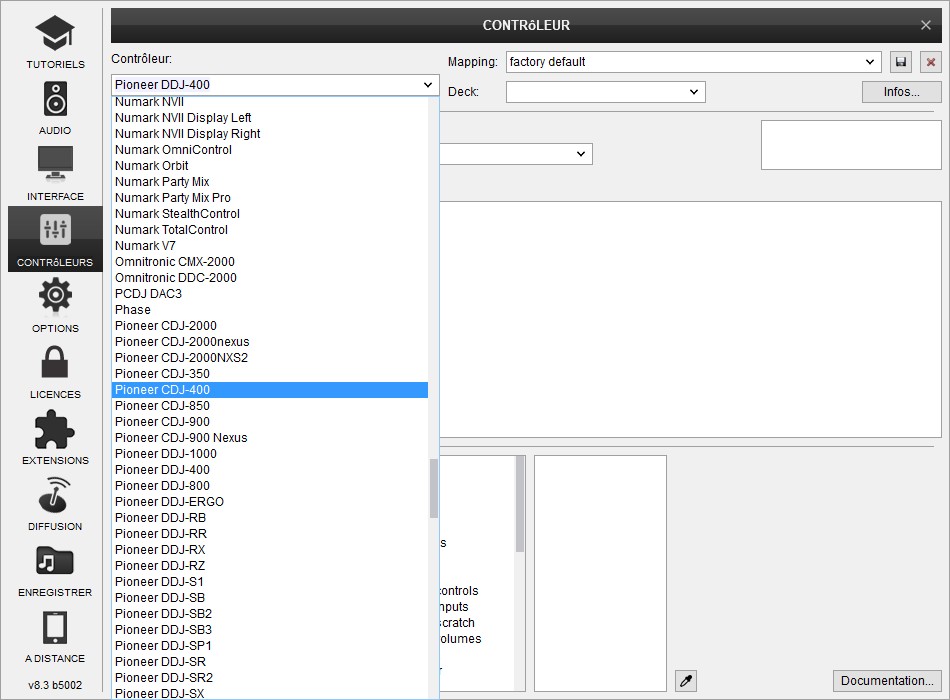Select Pioneer DDJ-SB3 in the list
This screenshot has width=950, height=700.
tap(270, 630)
